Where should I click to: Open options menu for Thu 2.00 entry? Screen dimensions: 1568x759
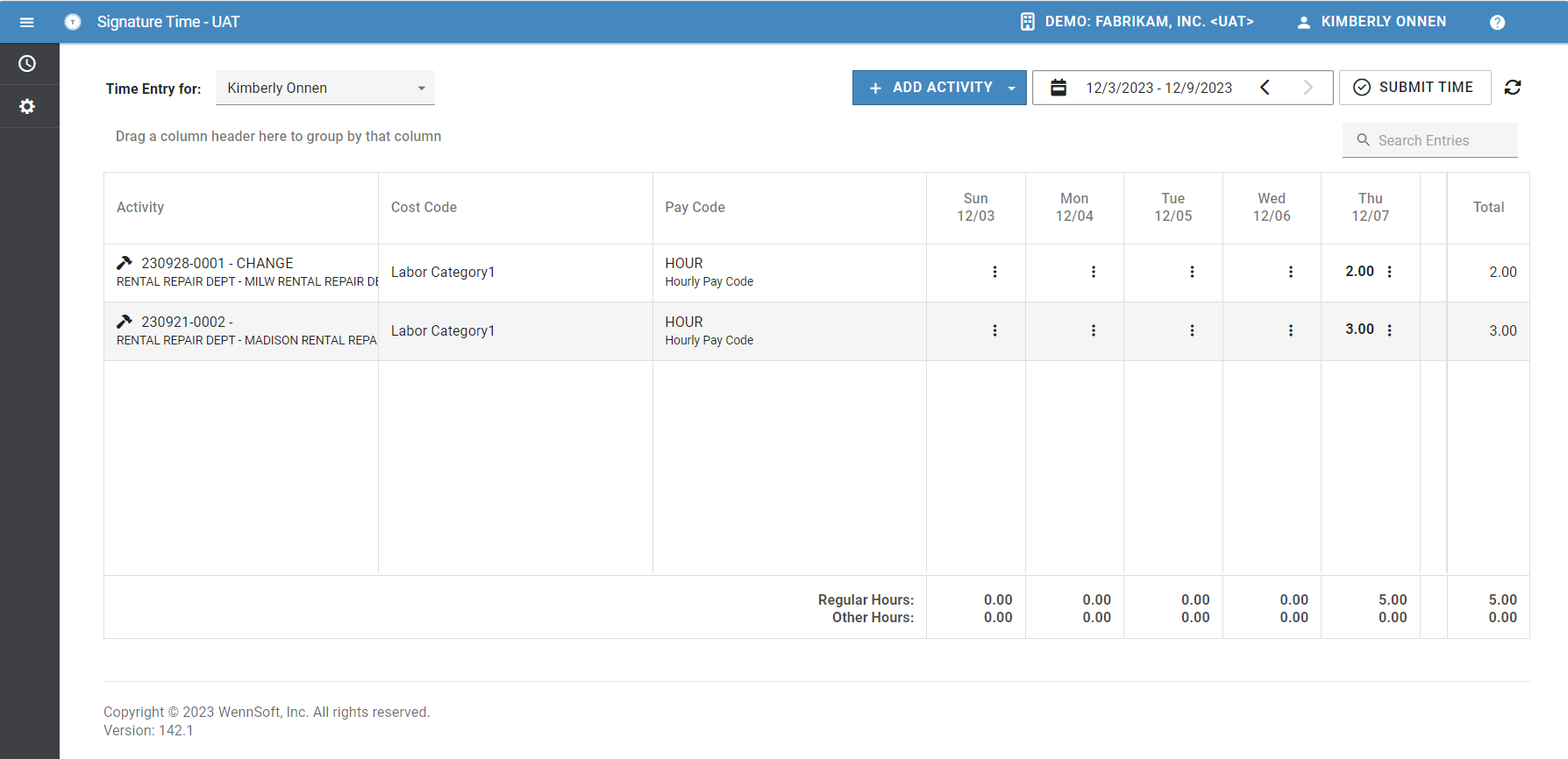click(x=1390, y=272)
